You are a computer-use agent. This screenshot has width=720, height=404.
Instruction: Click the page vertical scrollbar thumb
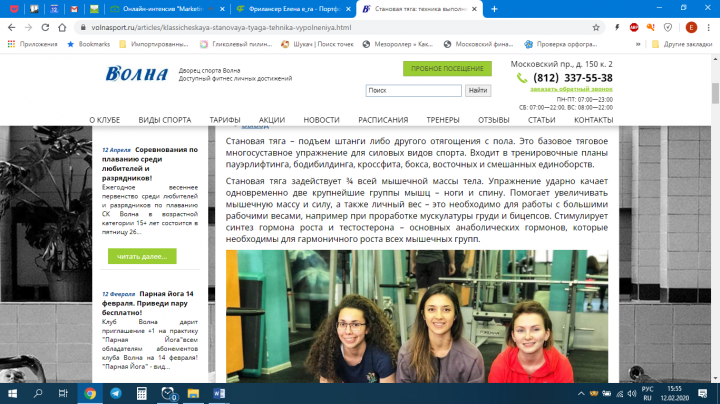(x=715, y=93)
